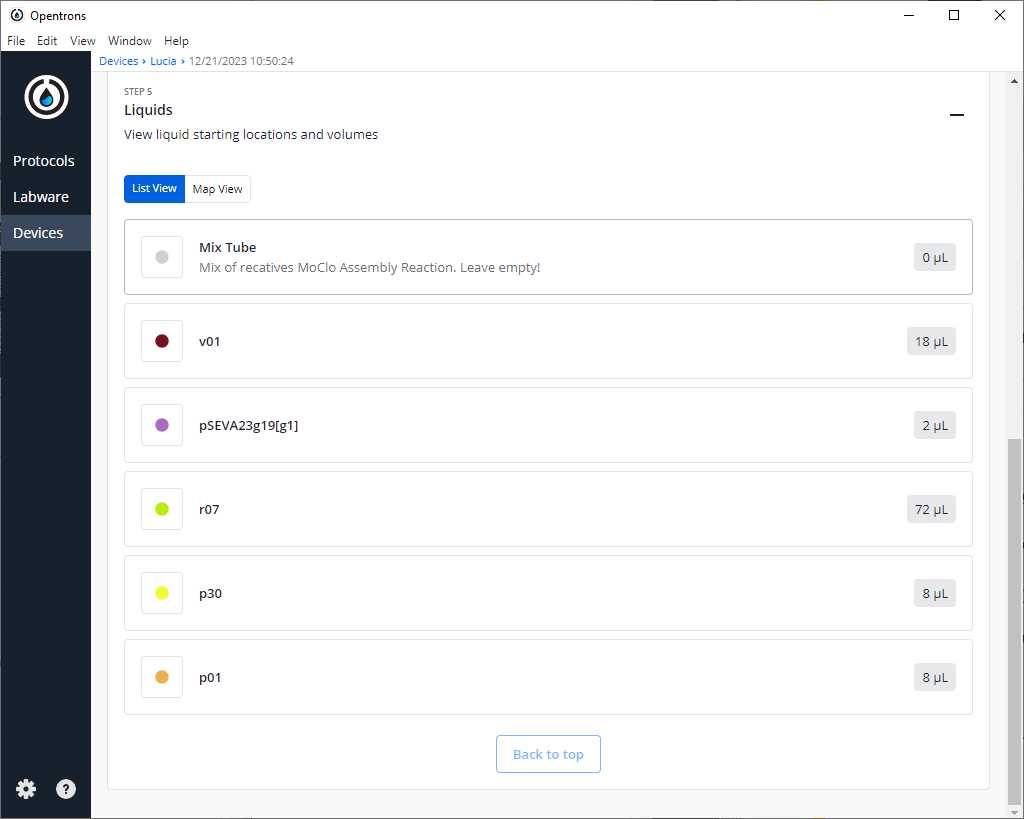Expand the r07 liquid row
The height and width of the screenshot is (819, 1024).
(548, 509)
